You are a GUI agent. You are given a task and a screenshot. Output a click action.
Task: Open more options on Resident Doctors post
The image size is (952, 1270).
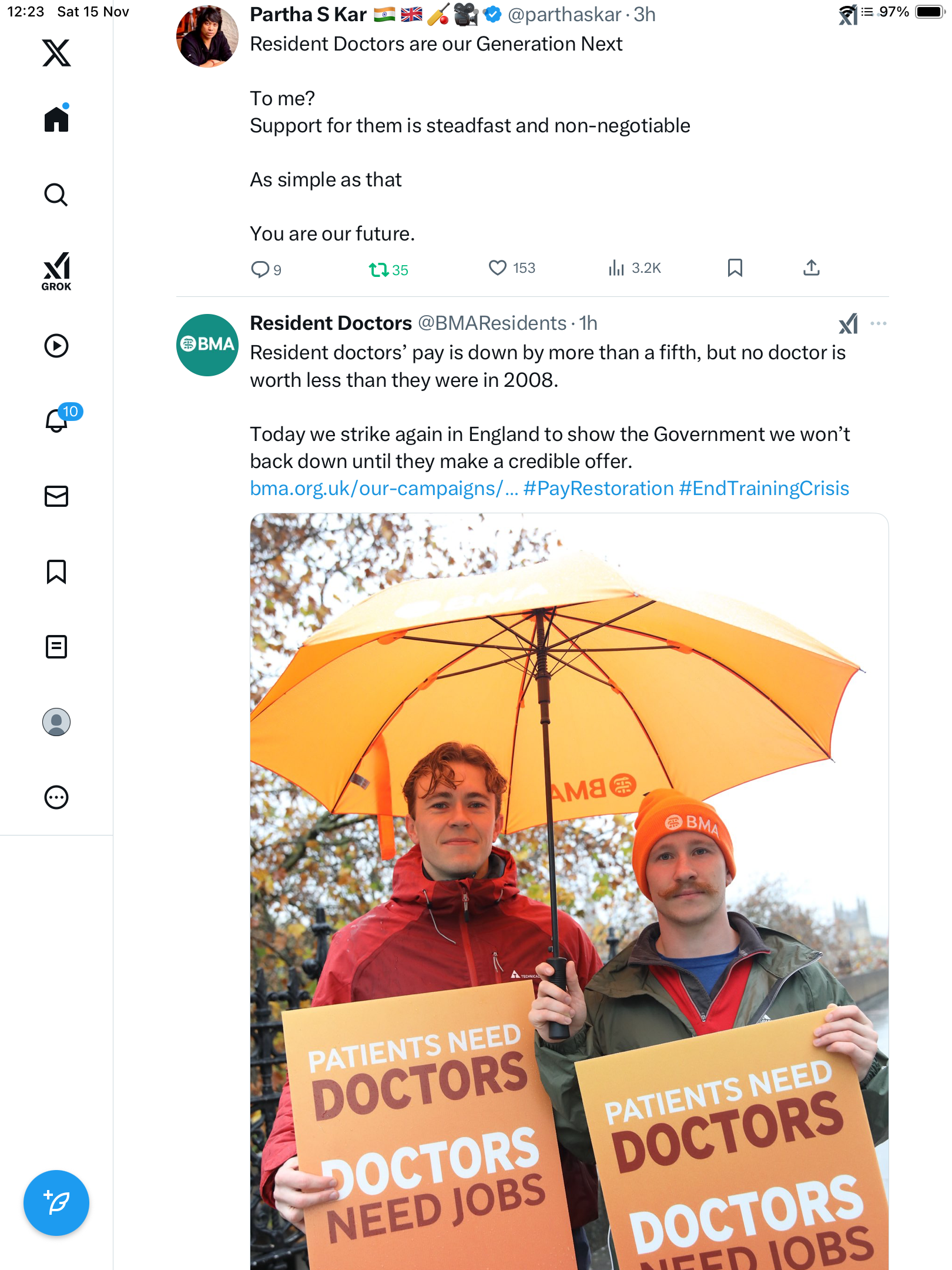(879, 323)
